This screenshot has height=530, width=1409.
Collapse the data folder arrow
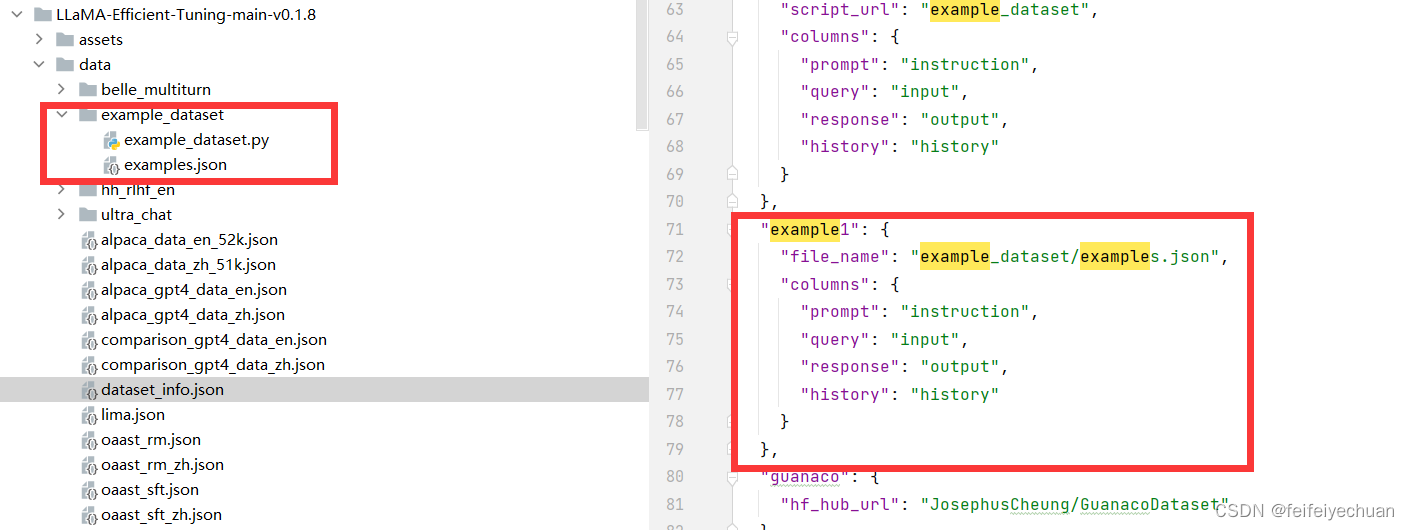click(39, 65)
